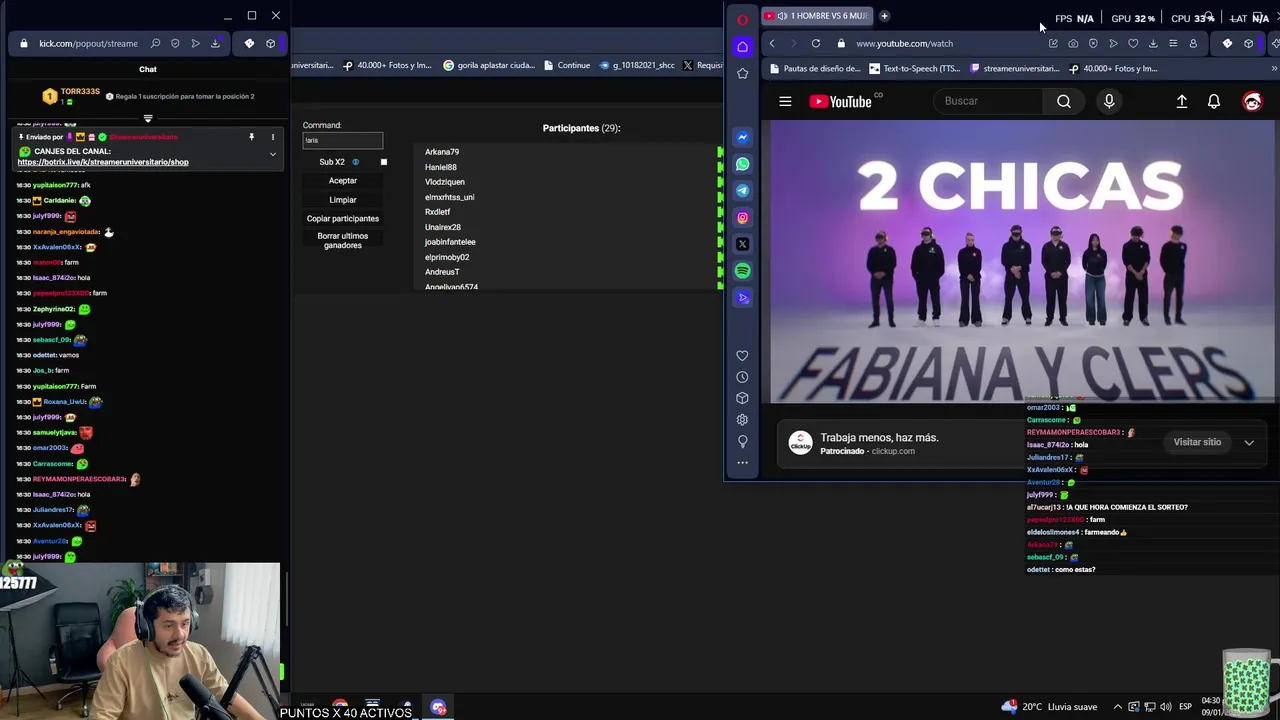Open downloads in the YouTube window toolbar
The width and height of the screenshot is (1280, 720).
tap(1153, 43)
